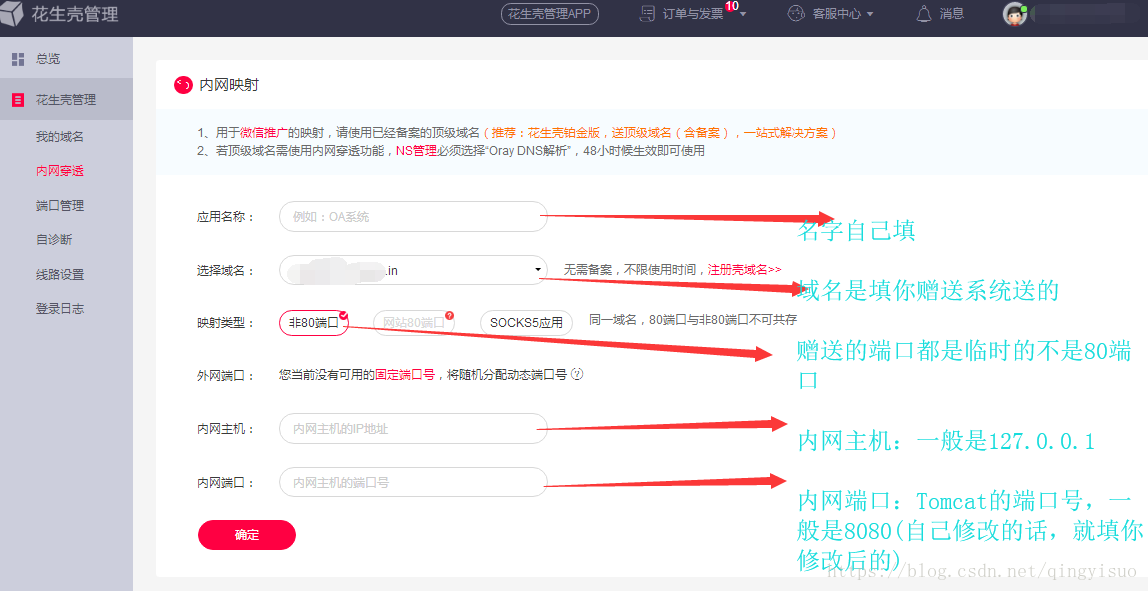Select the SOCKS5应用 mapping type
The height and width of the screenshot is (591, 1148).
pos(526,322)
